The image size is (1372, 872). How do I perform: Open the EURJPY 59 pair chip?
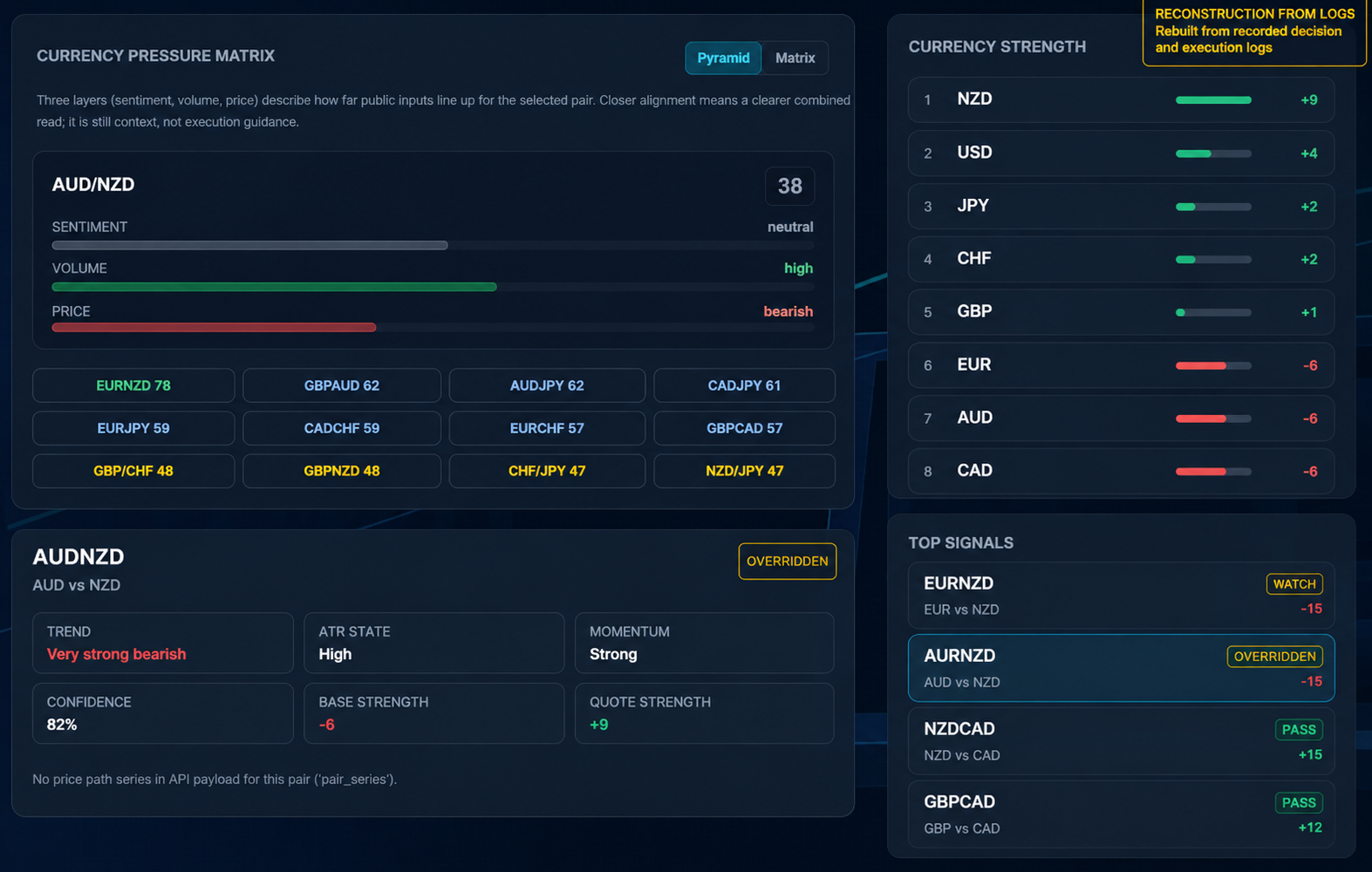[x=133, y=428]
